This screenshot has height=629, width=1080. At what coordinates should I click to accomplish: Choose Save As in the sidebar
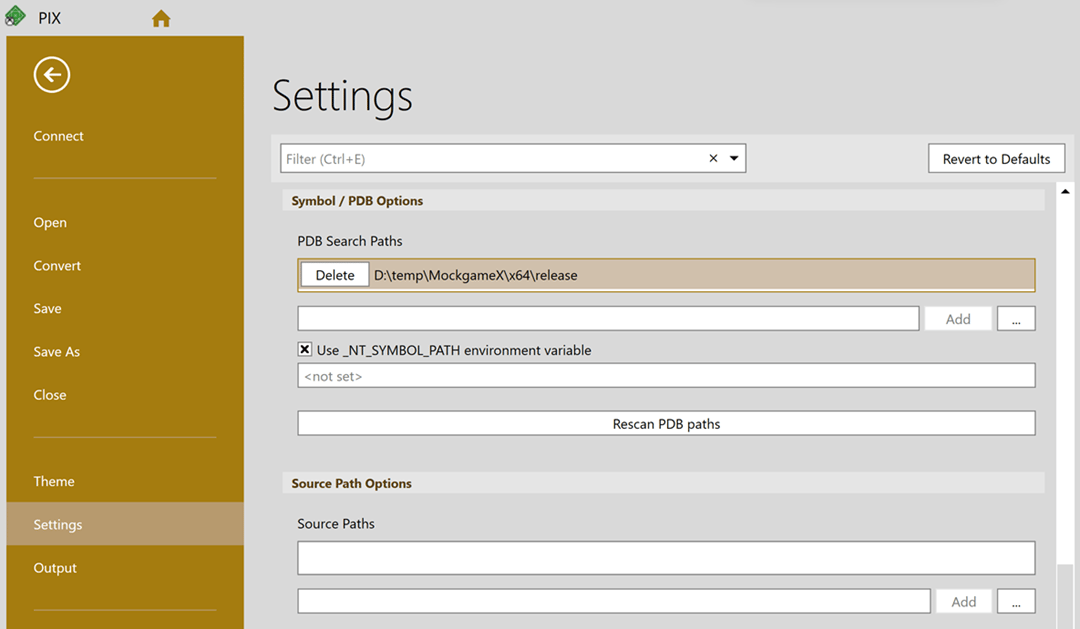click(56, 352)
